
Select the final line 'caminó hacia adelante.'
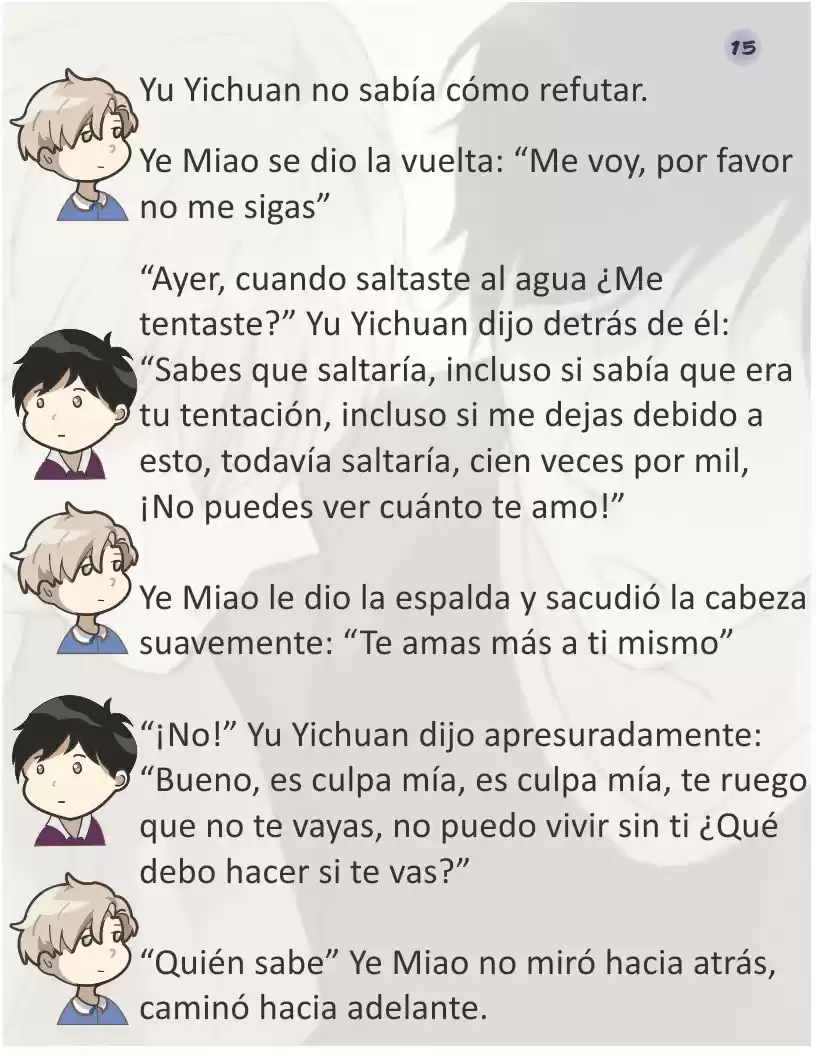(x=313, y=1008)
